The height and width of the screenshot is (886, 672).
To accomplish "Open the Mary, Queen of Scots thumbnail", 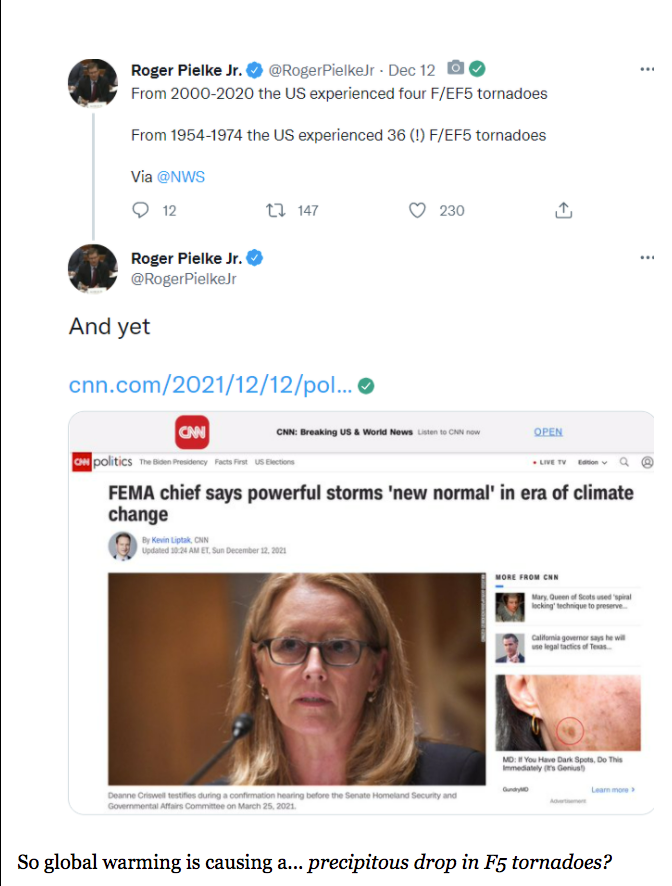I will click(510, 606).
